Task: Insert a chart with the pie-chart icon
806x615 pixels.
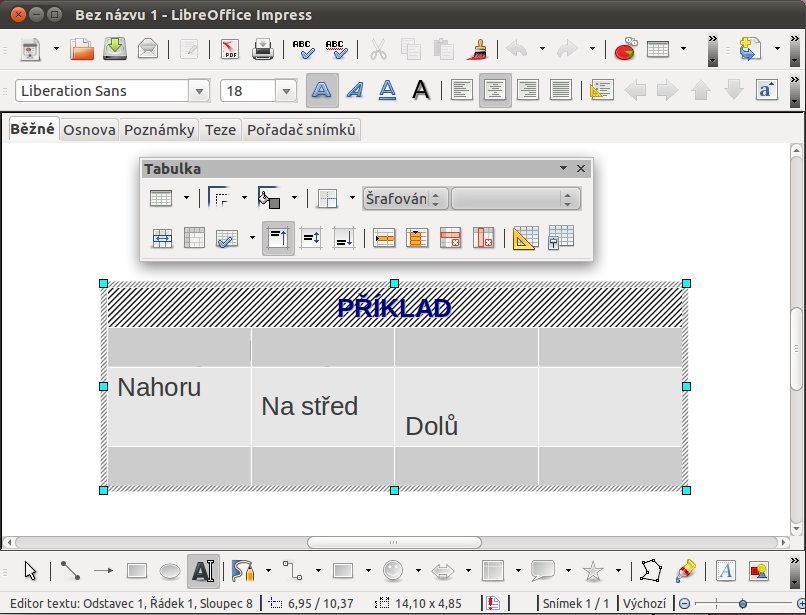Action: pyautogui.click(x=626, y=49)
